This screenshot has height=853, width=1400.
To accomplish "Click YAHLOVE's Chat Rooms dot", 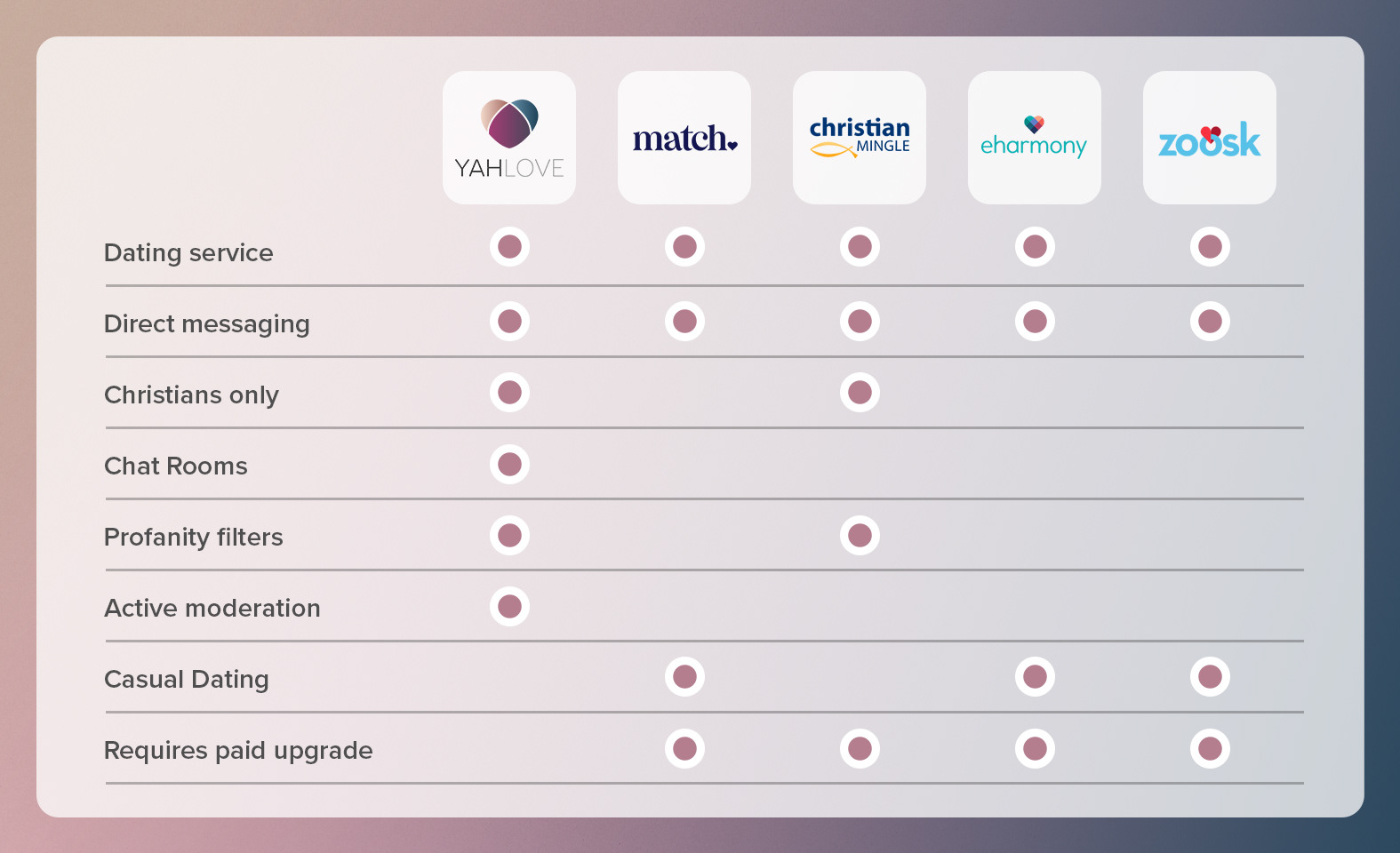I will 509,464.
